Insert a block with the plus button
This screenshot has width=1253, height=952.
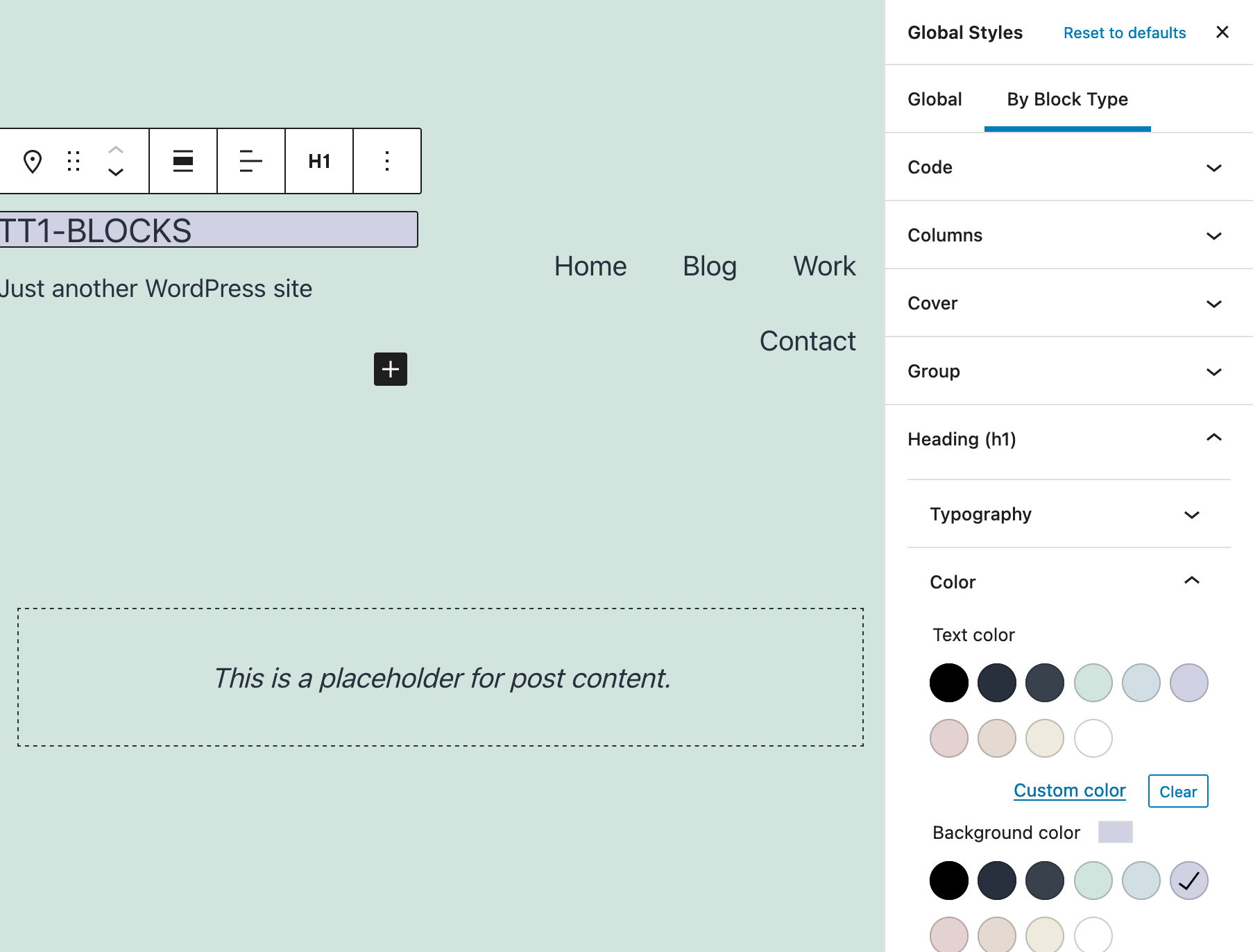[390, 369]
